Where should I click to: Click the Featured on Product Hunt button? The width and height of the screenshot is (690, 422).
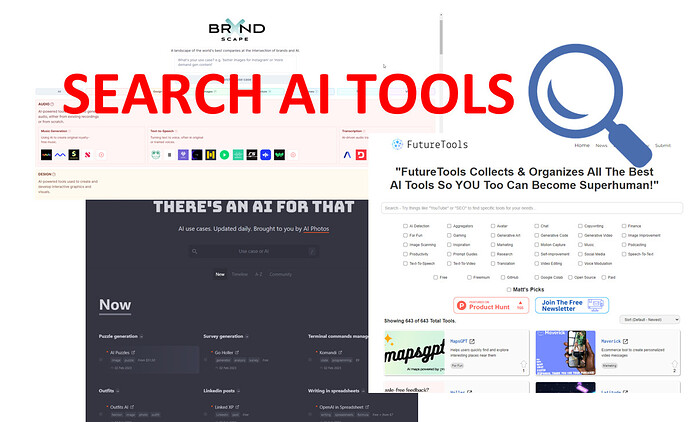(491, 305)
